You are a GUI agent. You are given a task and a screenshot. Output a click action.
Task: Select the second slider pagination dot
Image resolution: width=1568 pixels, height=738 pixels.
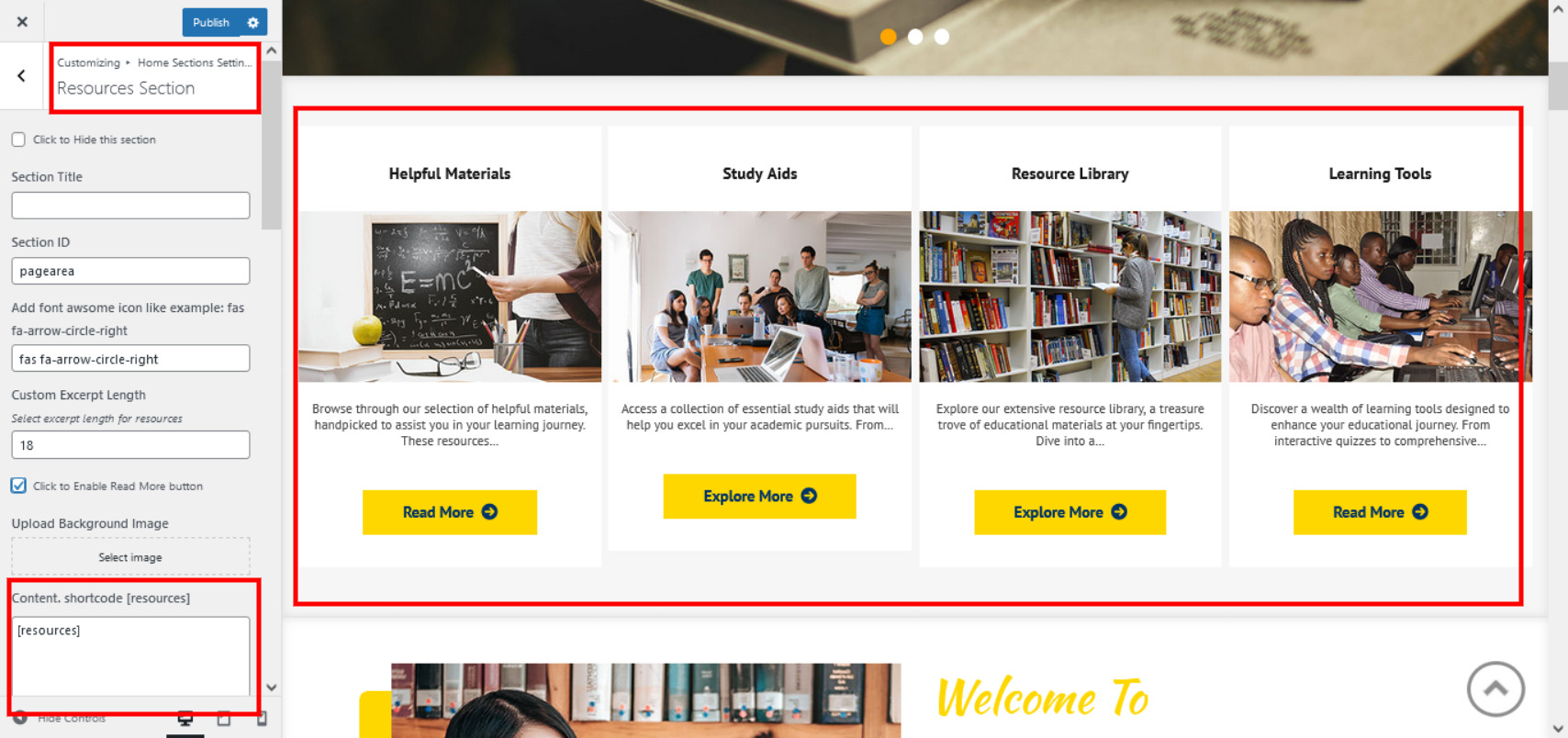pyautogui.click(x=915, y=37)
